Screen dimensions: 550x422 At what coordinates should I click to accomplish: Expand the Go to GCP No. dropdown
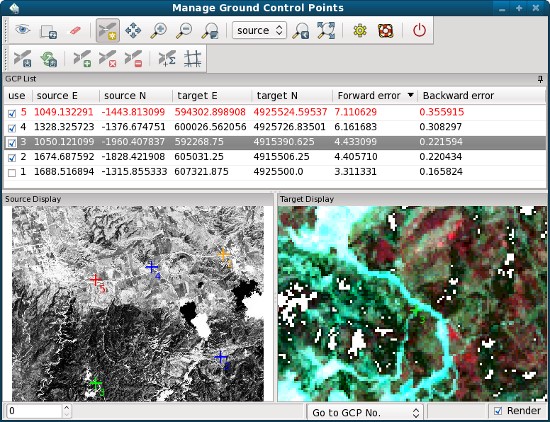(x=365, y=412)
